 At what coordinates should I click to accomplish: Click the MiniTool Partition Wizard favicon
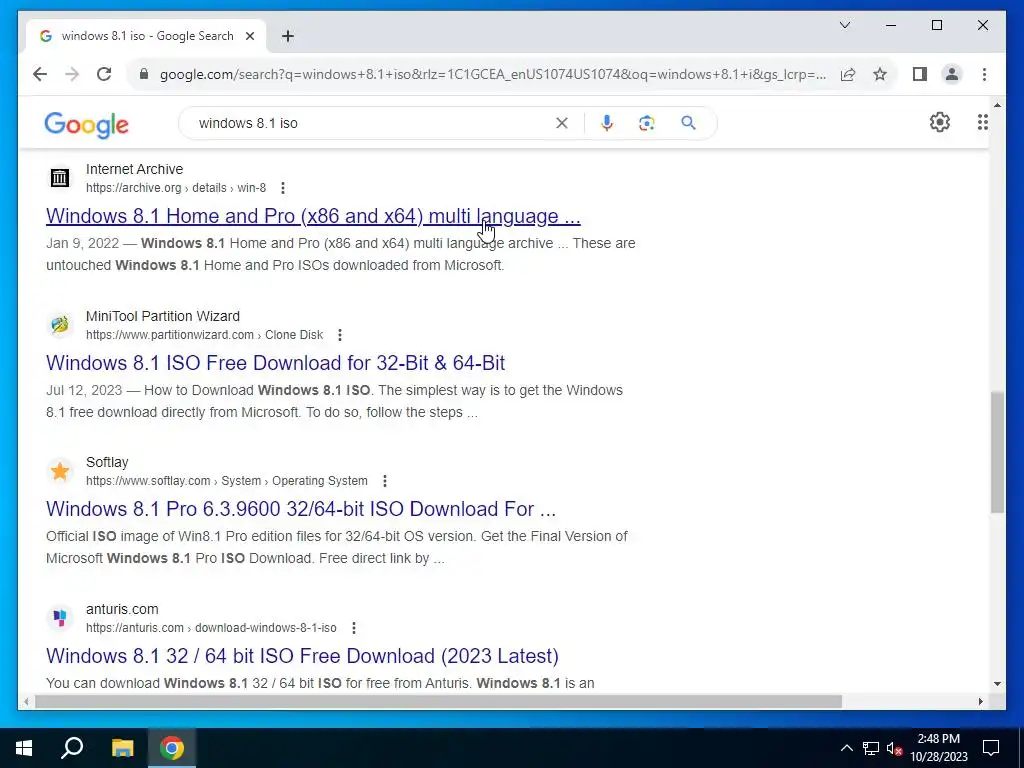pyautogui.click(x=60, y=325)
